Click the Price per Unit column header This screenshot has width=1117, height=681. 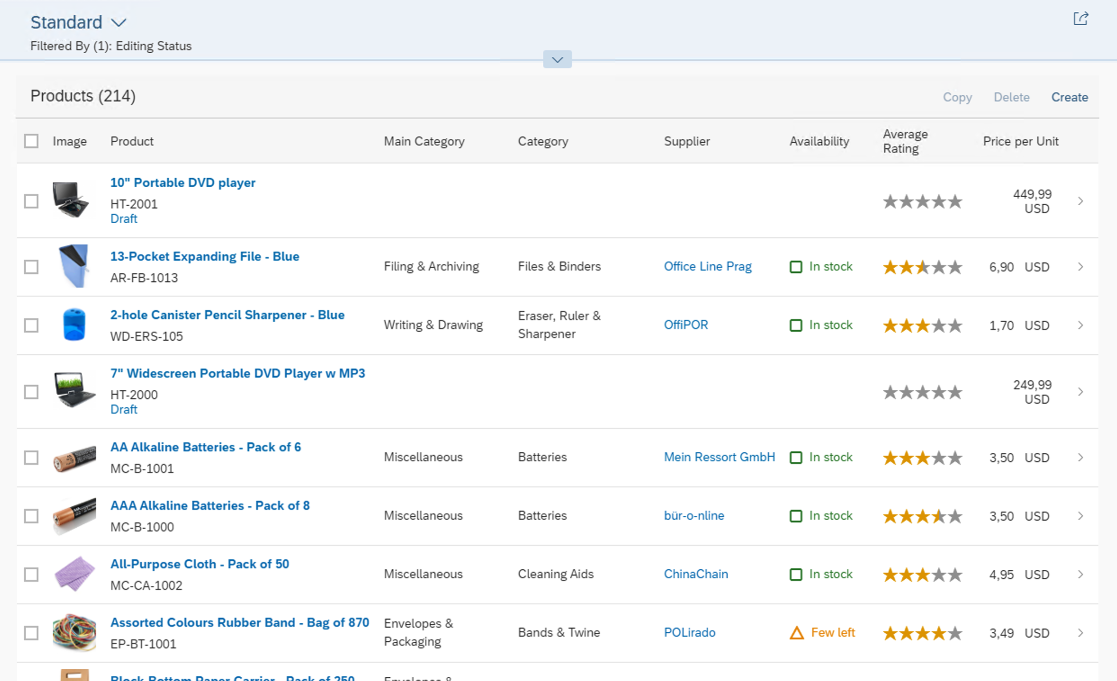coord(1020,141)
